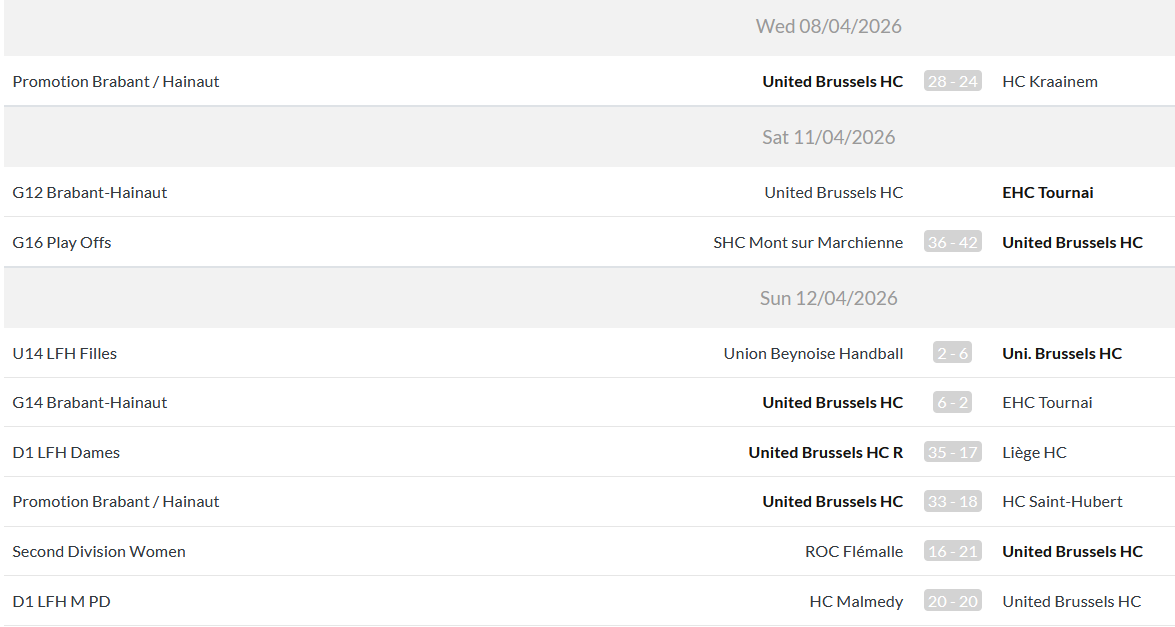Open the 6 - 2 score result
The height and width of the screenshot is (627, 1175).
coord(952,402)
